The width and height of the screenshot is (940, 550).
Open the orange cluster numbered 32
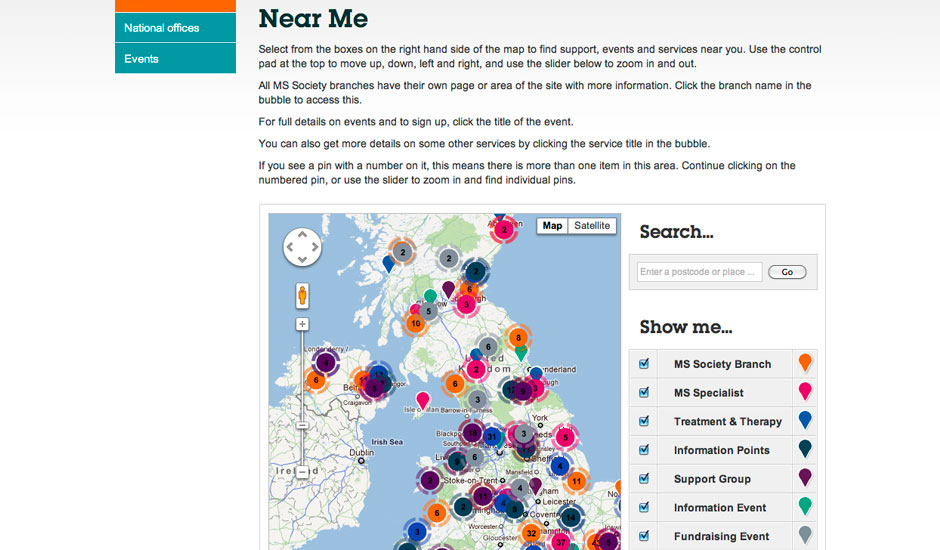pyautogui.click(x=531, y=533)
